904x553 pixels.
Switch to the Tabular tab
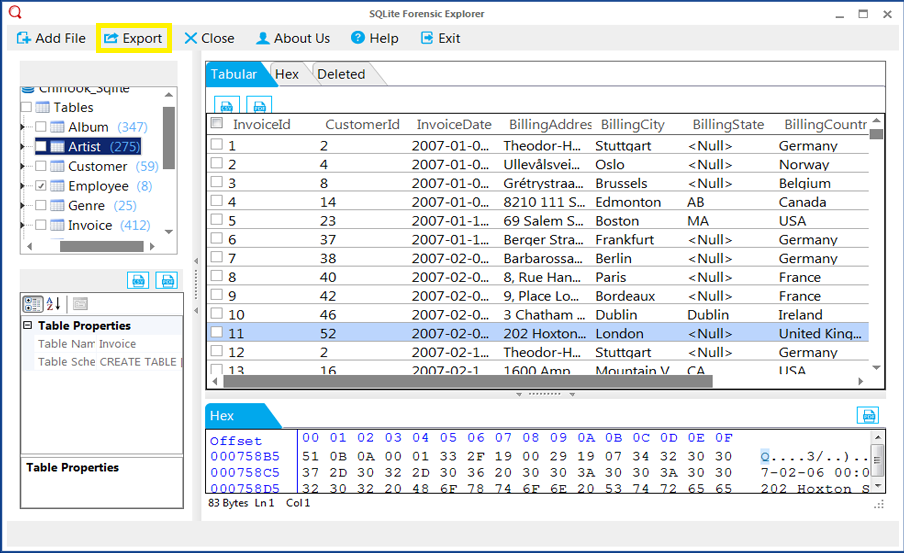tap(233, 74)
